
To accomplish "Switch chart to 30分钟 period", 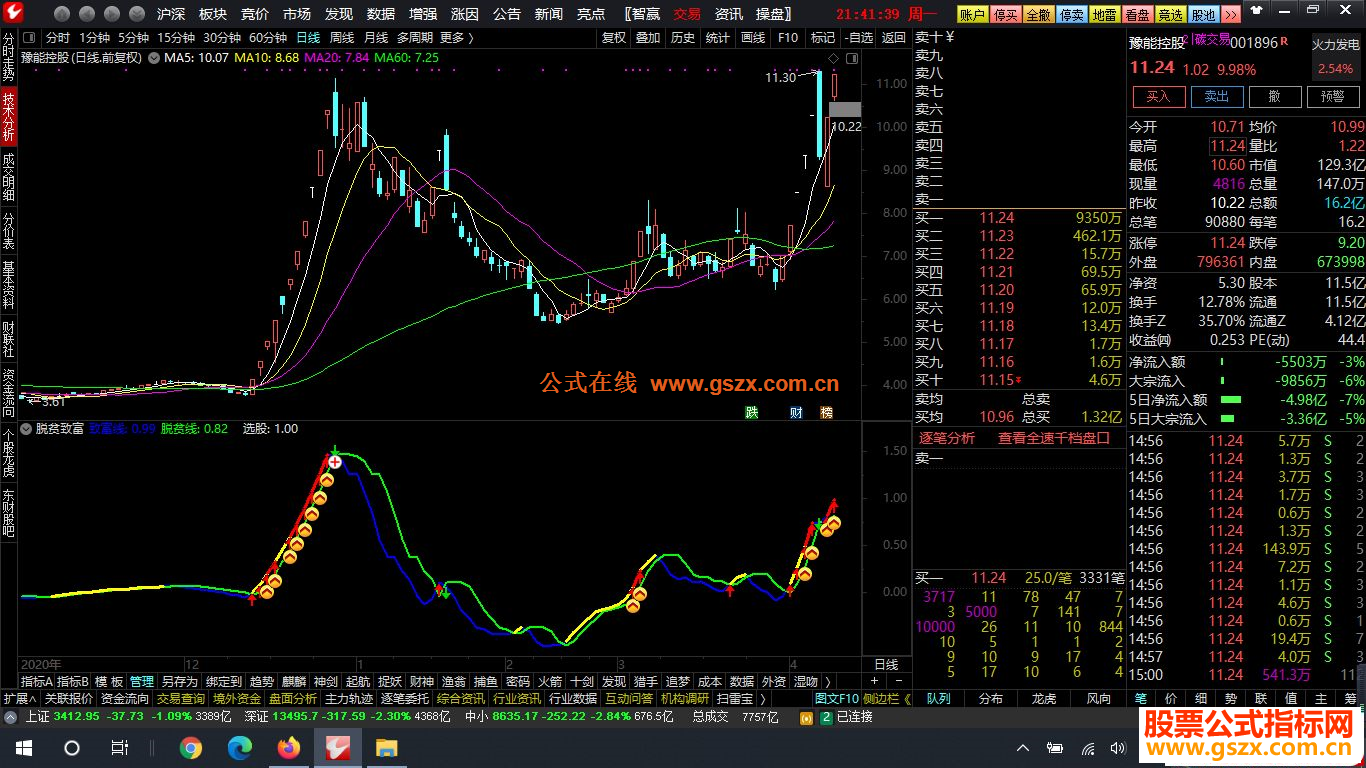I will (x=222, y=38).
